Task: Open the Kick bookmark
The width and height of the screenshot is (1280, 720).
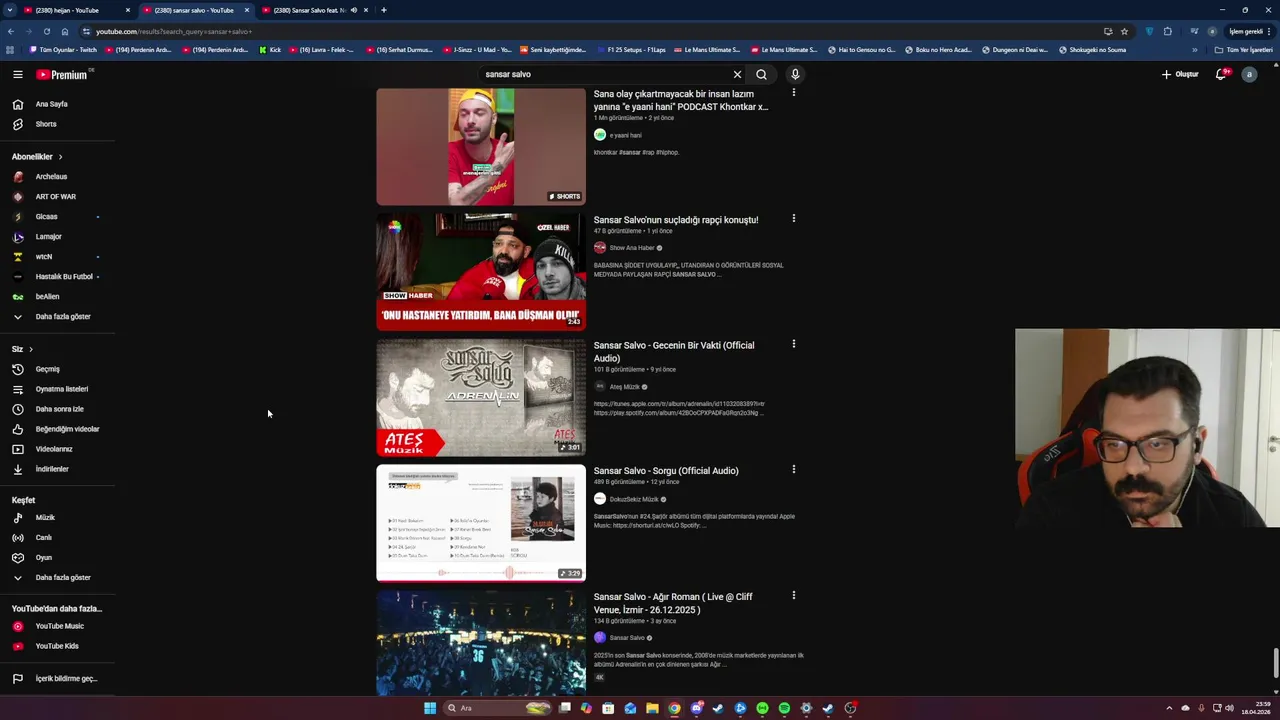Action: tap(270, 49)
